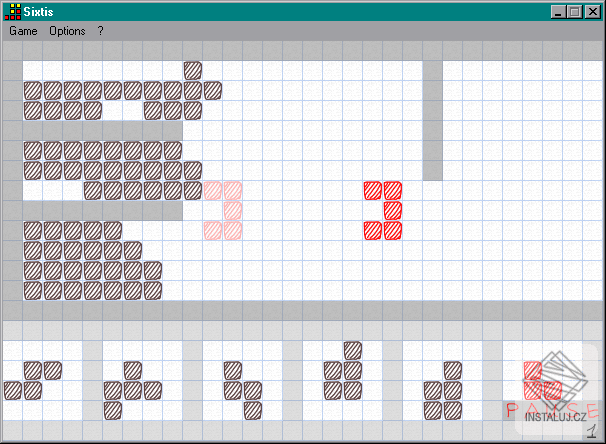The height and width of the screenshot is (444, 606).
Task: Select the fourth queued piece with top block
Action: 343,371
